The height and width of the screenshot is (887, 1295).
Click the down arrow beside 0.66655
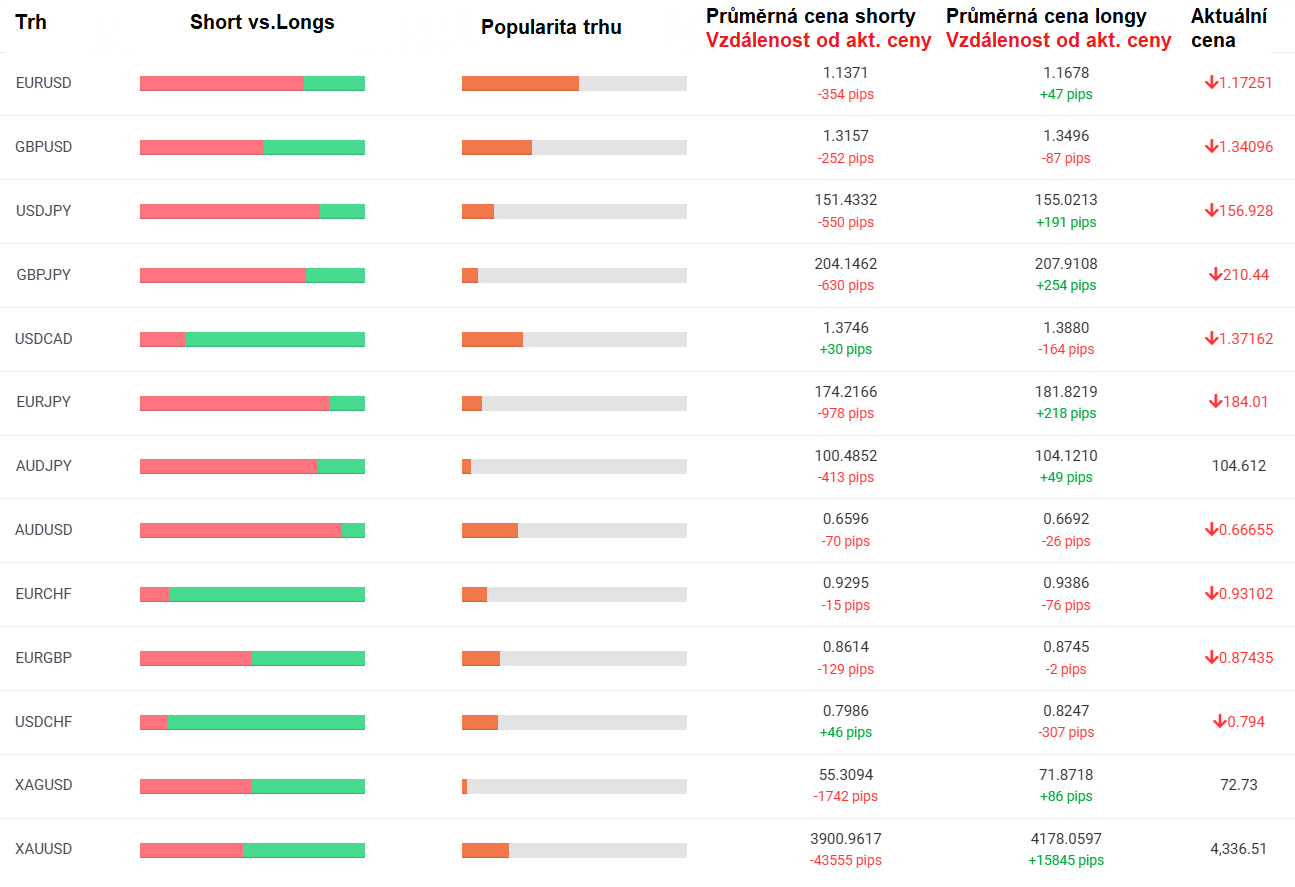click(1211, 529)
